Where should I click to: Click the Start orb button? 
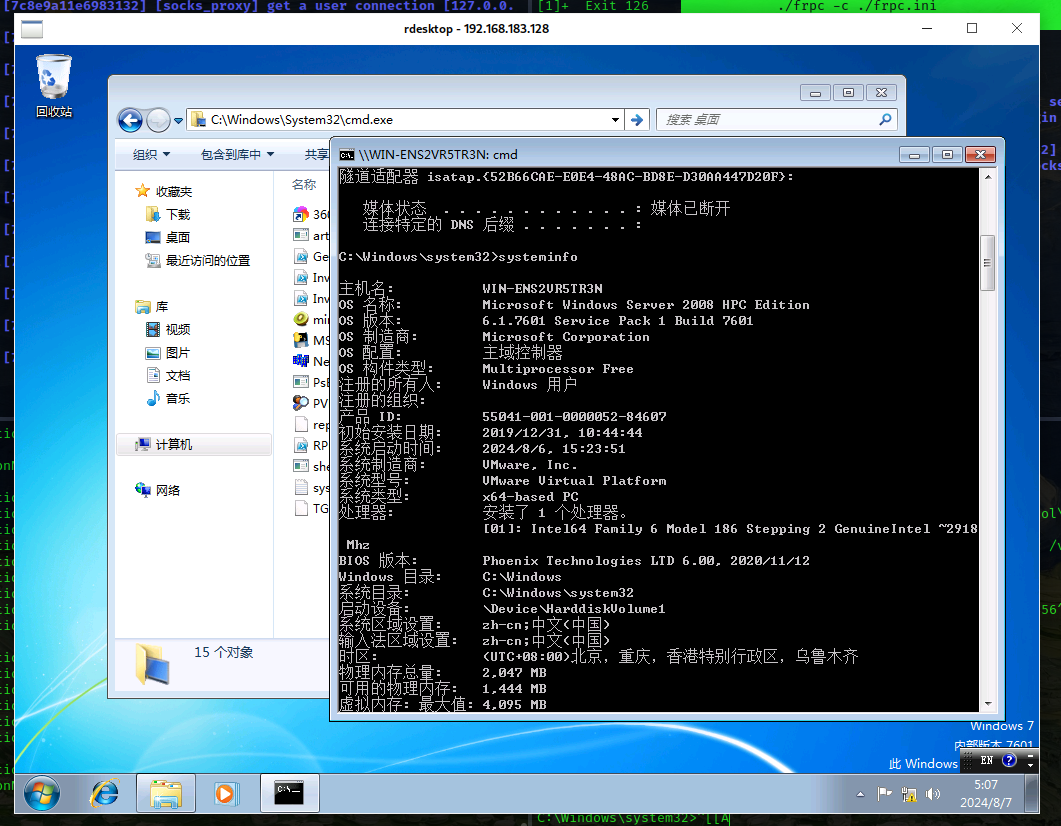point(42,793)
